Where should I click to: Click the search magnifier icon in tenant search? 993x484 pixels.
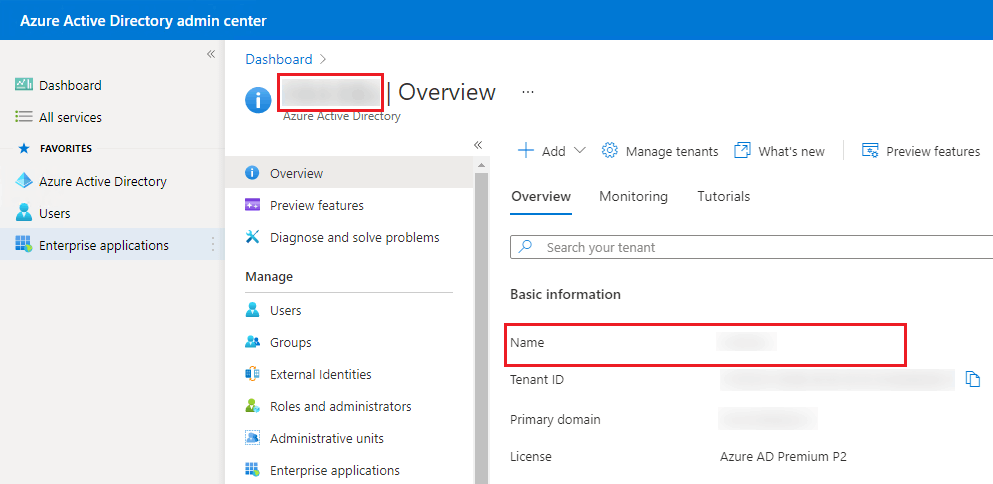[526, 246]
